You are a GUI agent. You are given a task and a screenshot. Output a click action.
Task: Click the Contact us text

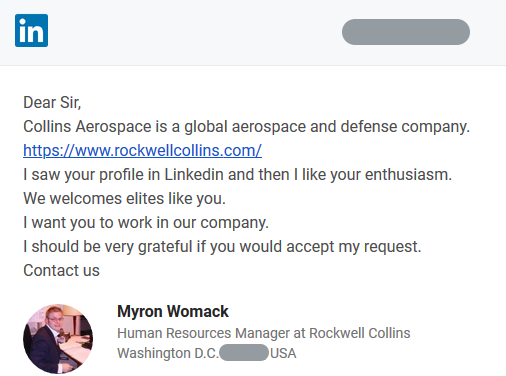[x=61, y=270]
